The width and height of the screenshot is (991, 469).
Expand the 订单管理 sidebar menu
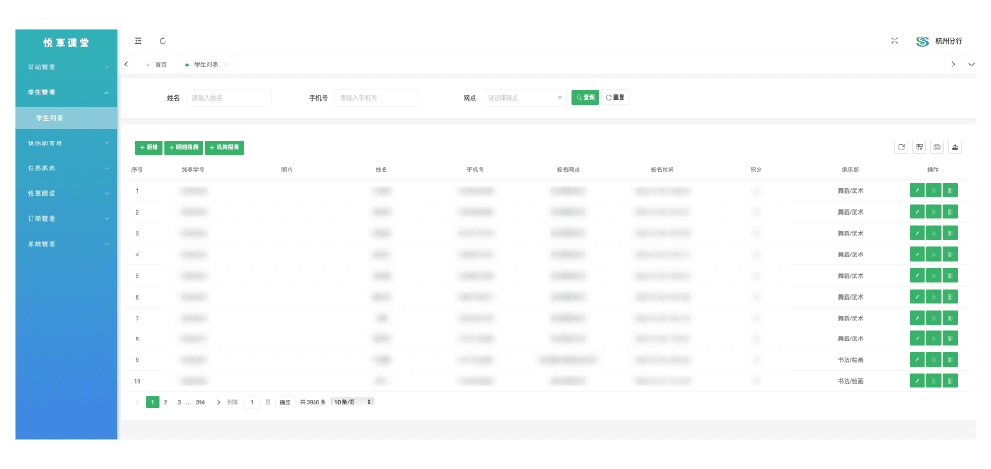pyautogui.click(x=66, y=219)
